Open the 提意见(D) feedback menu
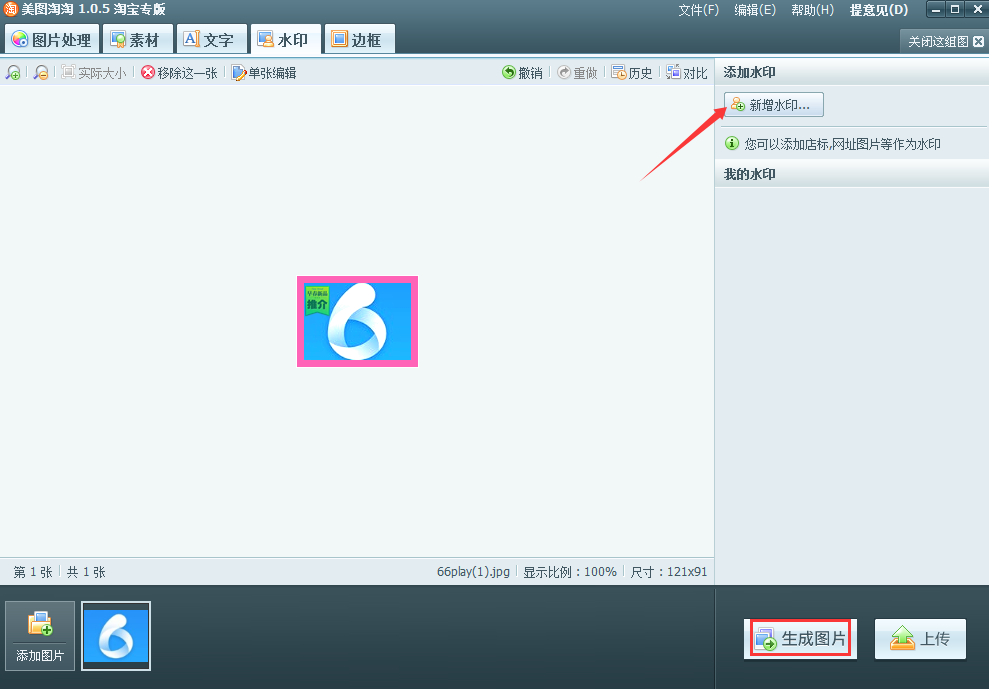Viewport: 989px width, 689px height. click(x=879, y=10)
